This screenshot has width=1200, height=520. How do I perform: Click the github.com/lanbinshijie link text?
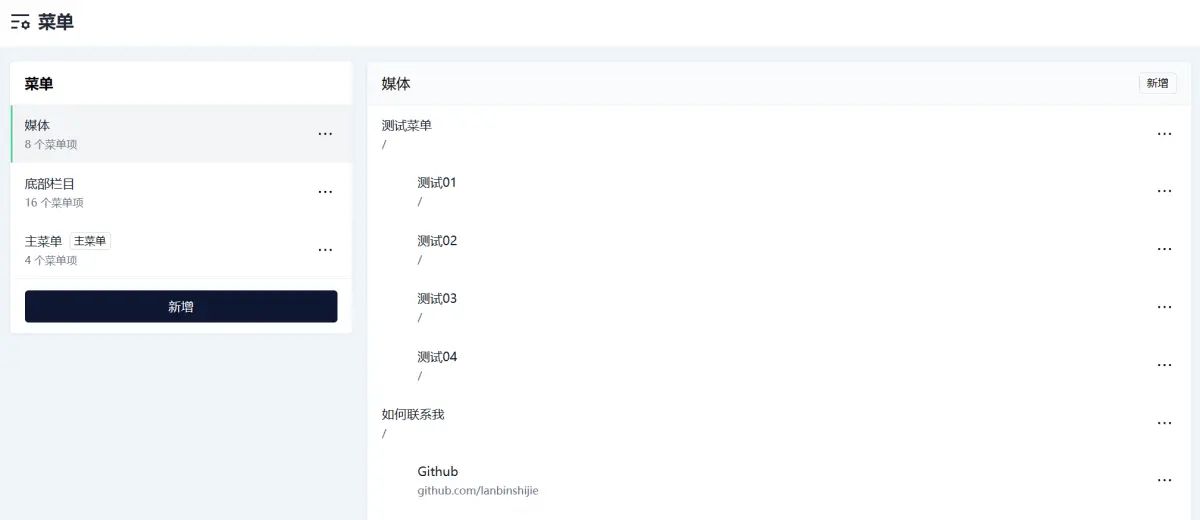(478, 491)
